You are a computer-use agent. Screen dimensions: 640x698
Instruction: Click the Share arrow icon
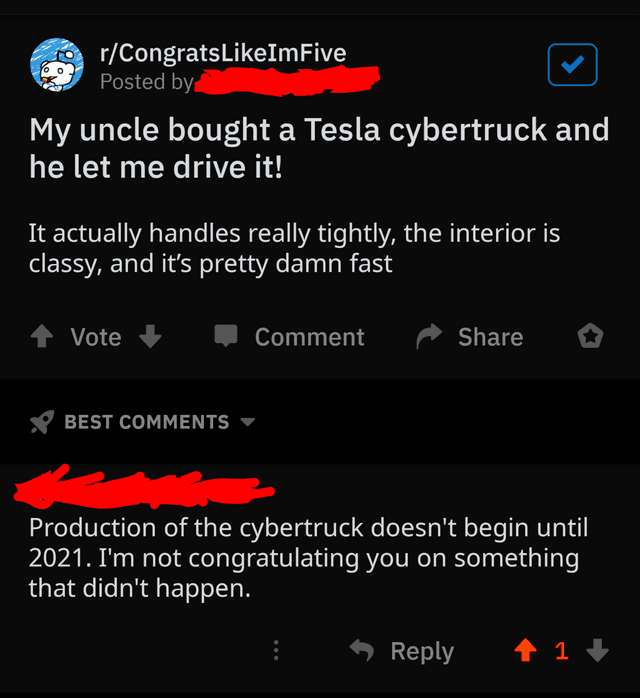(x=429, y=337)
